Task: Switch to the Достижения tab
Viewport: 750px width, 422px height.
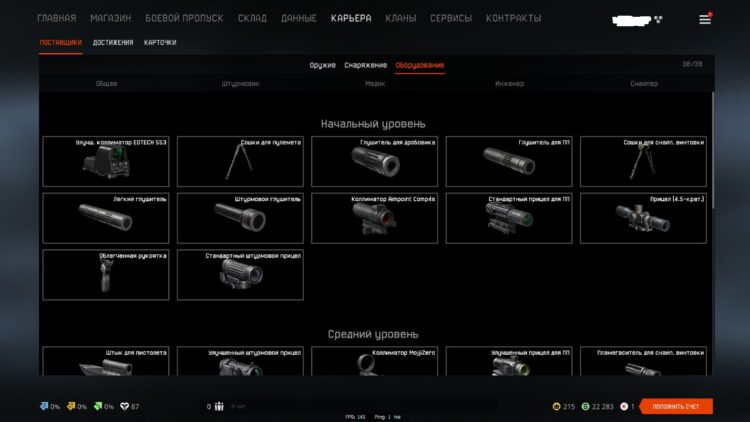Action: [x=113, y=43]
